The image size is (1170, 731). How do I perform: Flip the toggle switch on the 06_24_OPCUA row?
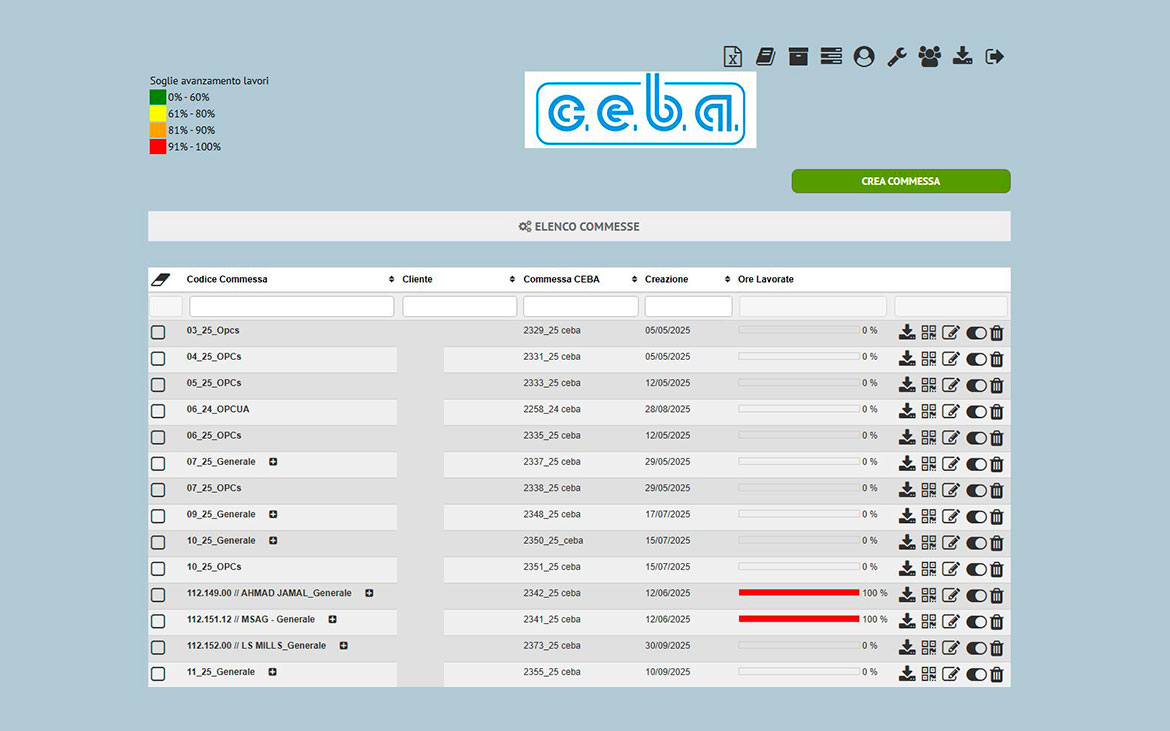pos(977,410)
